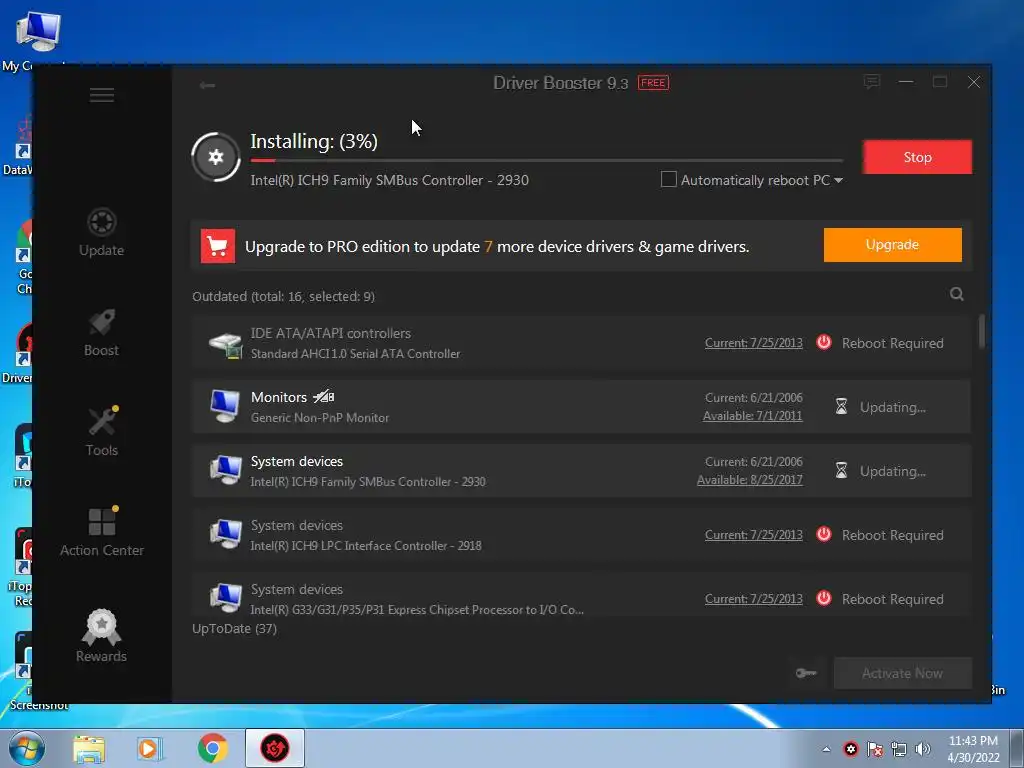
Task: Click the no-signature icon next to Monitors
Action: tap(324, 396)
